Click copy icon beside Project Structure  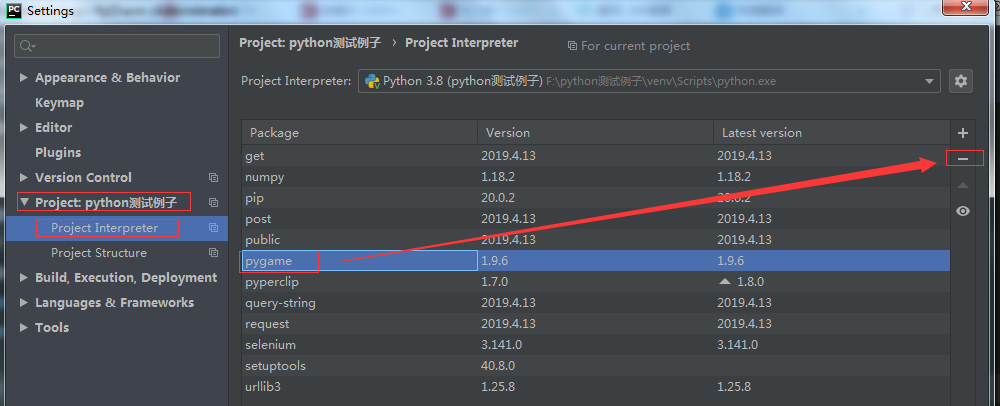(x=214, y=252)
